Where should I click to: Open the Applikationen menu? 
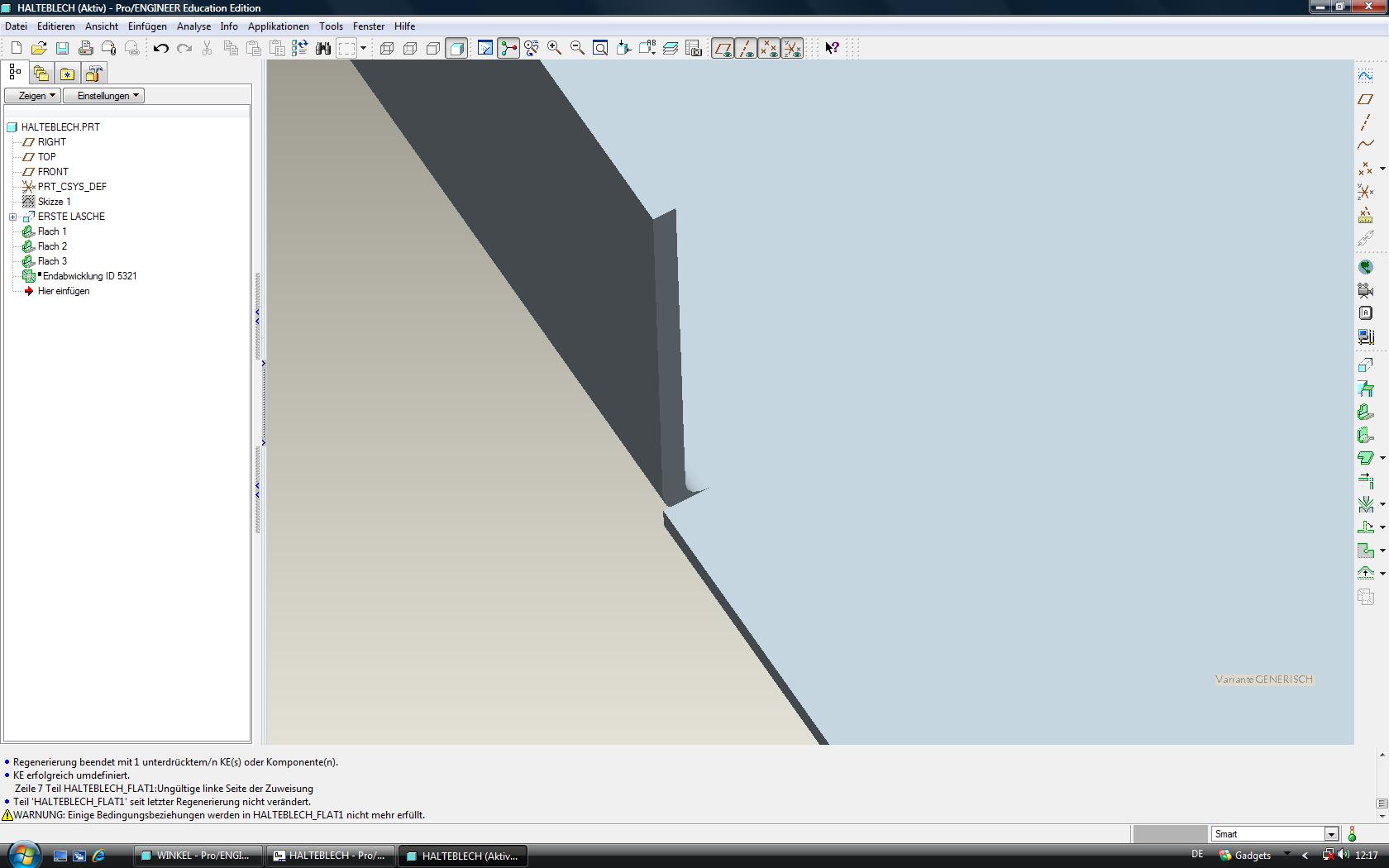279,26
